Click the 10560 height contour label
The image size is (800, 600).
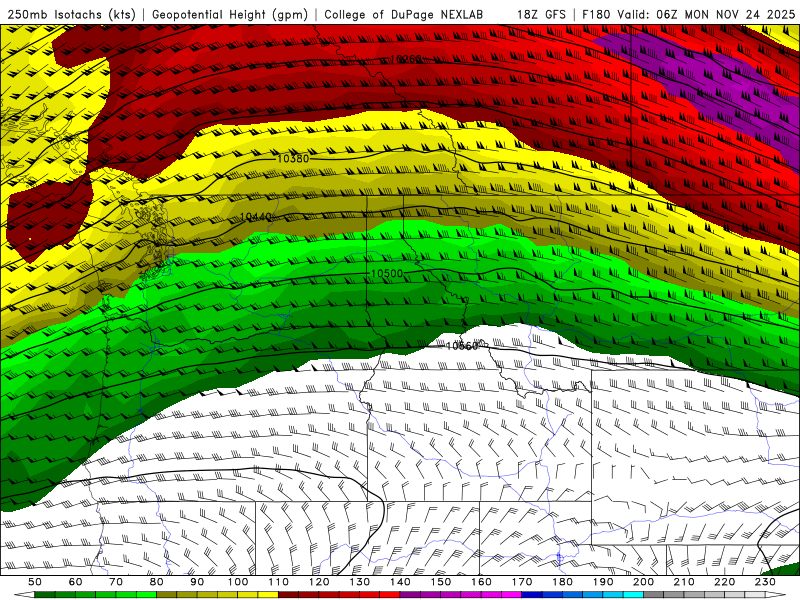point(462,346)
